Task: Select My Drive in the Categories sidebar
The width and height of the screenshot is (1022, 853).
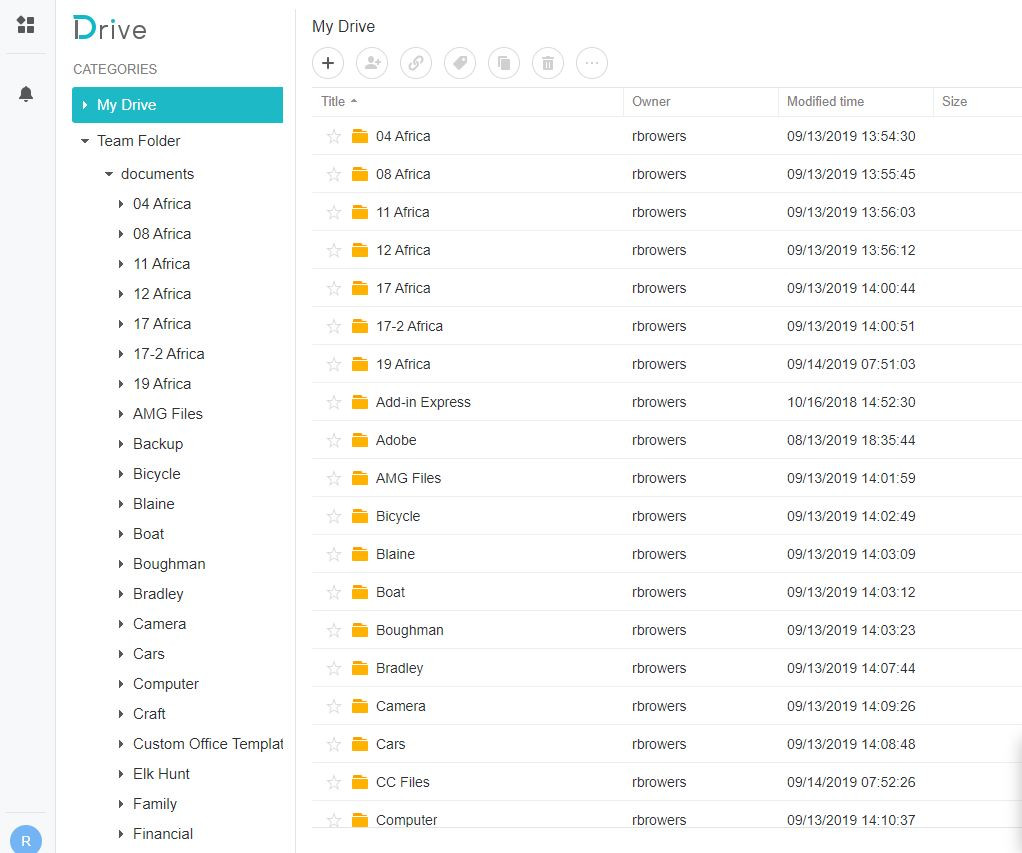Action: (x=127, y=104)
